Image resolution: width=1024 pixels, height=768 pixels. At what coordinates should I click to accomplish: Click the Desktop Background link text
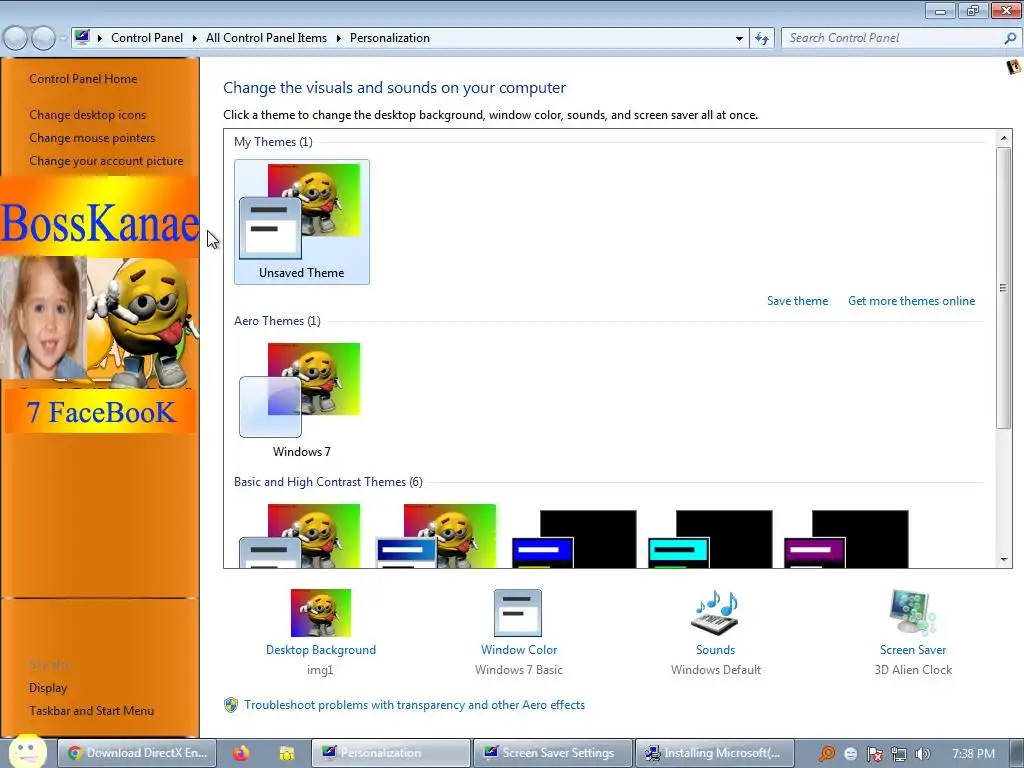click(321, 650)
